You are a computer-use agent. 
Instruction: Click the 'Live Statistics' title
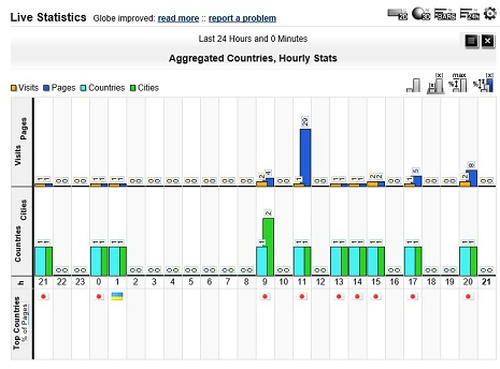click(48, 17)
